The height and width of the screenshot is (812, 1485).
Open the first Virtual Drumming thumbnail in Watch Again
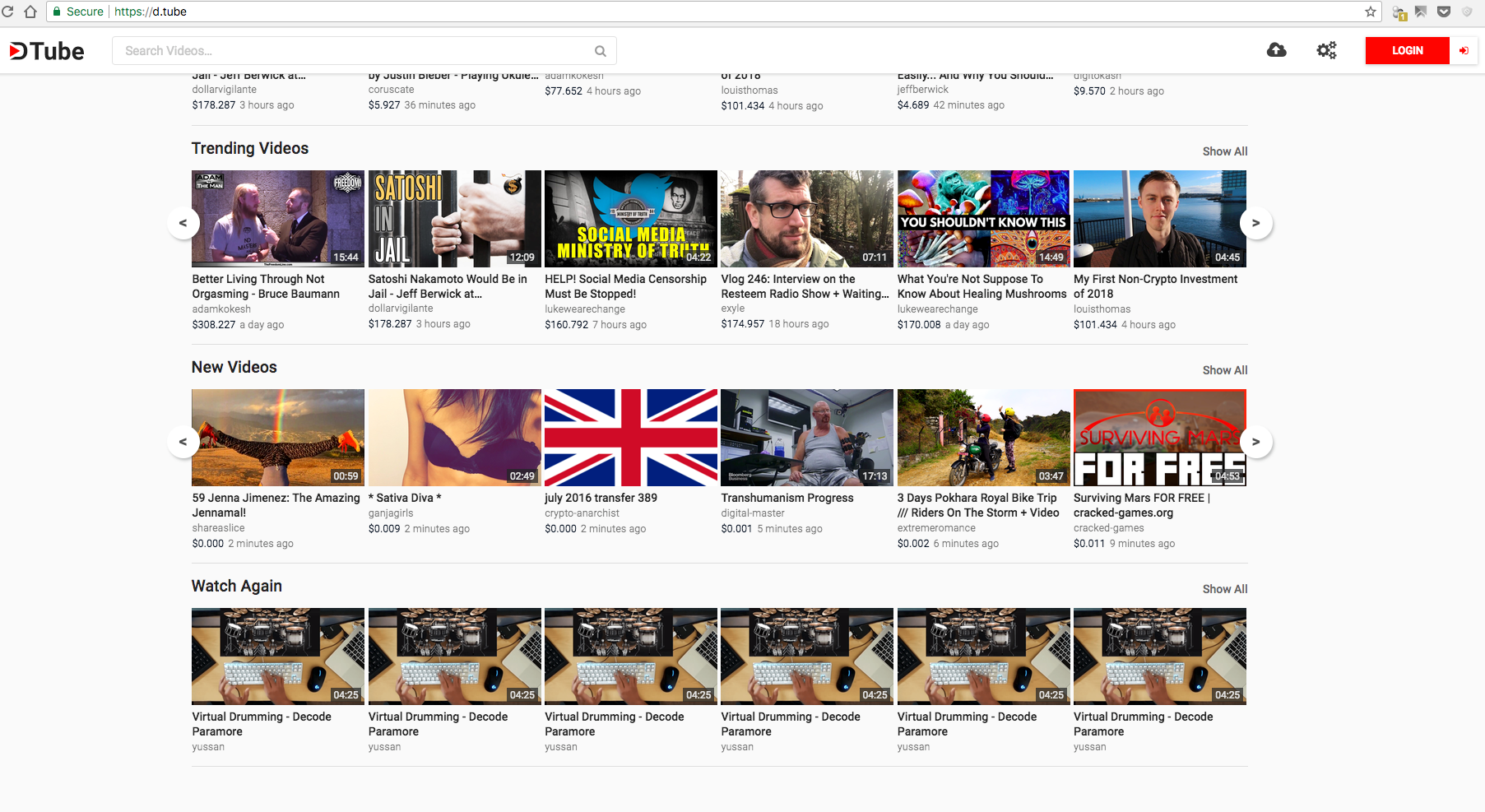coord(278,657)
